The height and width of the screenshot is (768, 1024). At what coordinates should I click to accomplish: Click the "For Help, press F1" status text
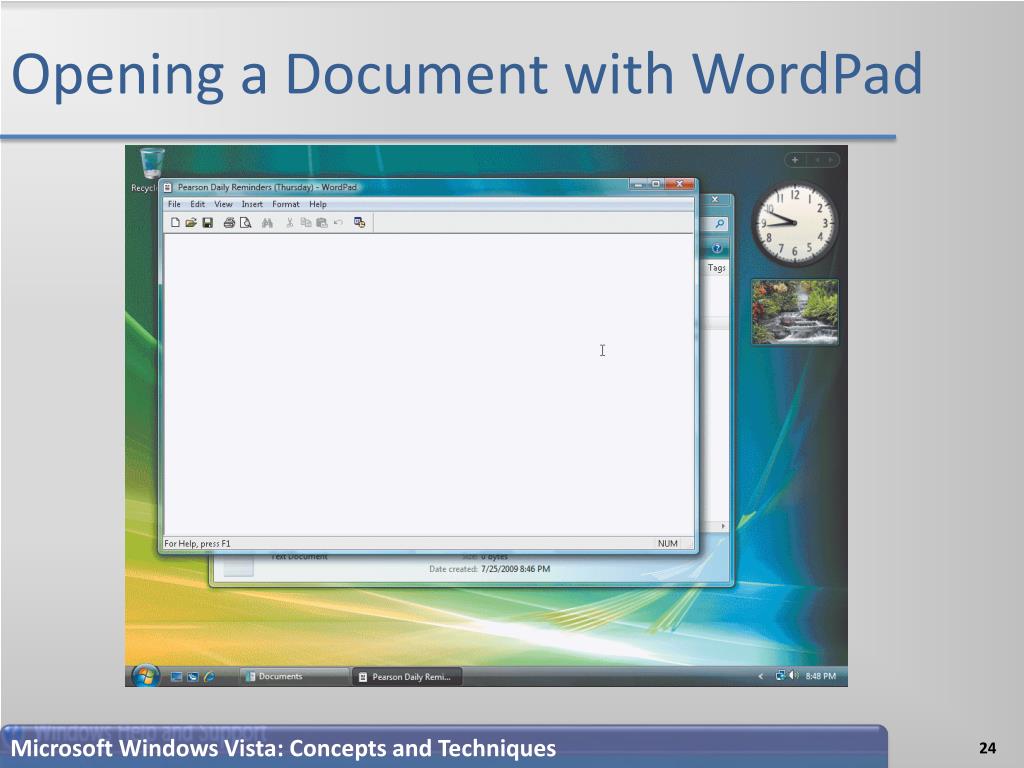coord(197,543)
